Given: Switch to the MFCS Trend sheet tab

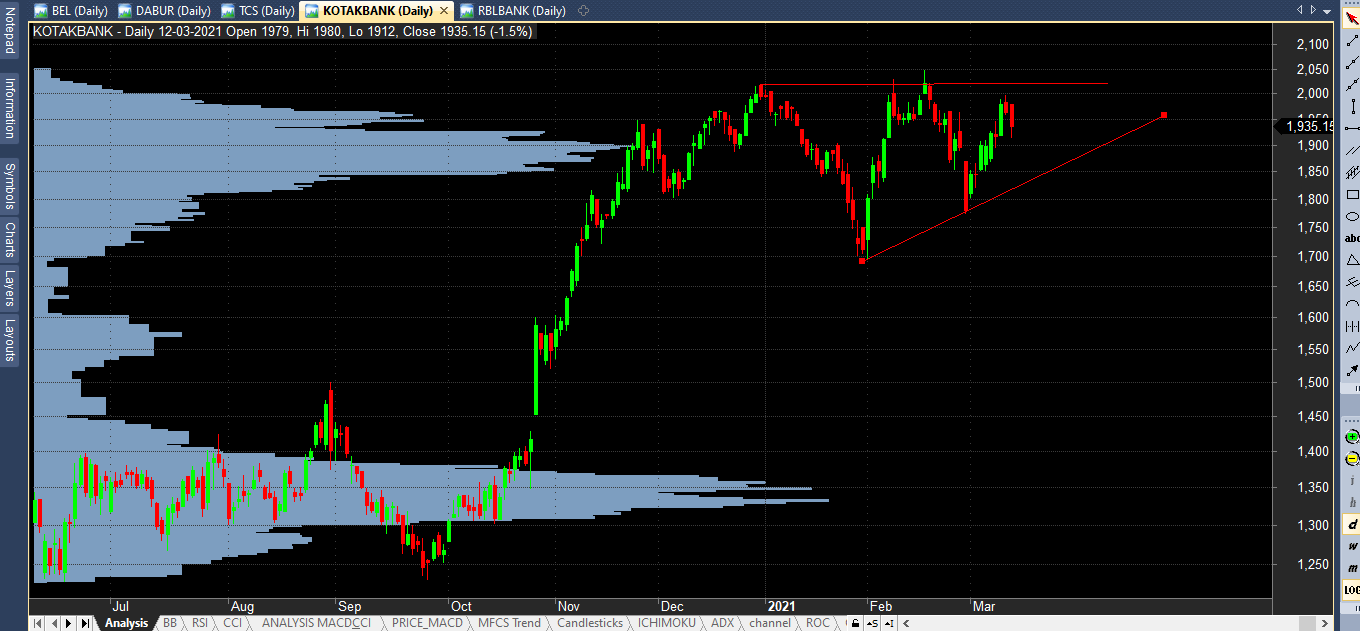Looking at the screenshot, I should (x=509, y=623).
